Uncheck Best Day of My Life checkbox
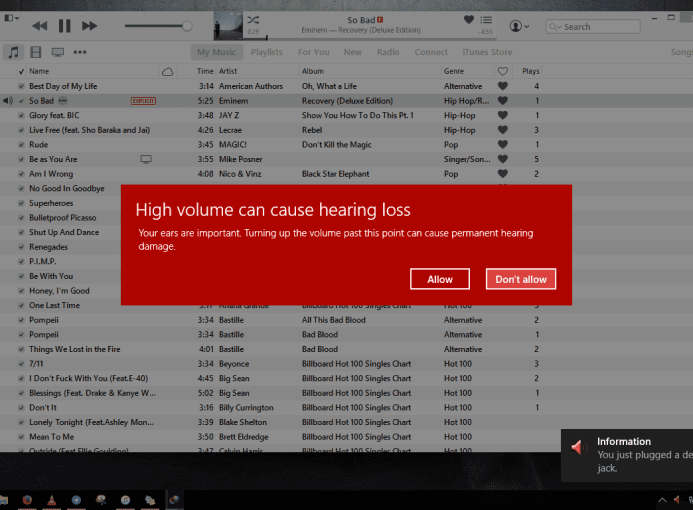693x510 pixels. tap(21, 86)
